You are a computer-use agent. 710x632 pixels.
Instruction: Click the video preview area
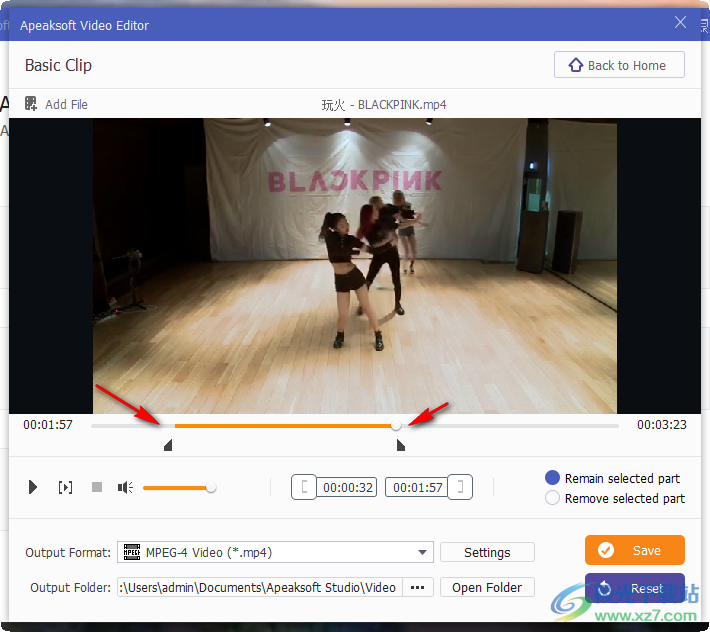[355, 266]
